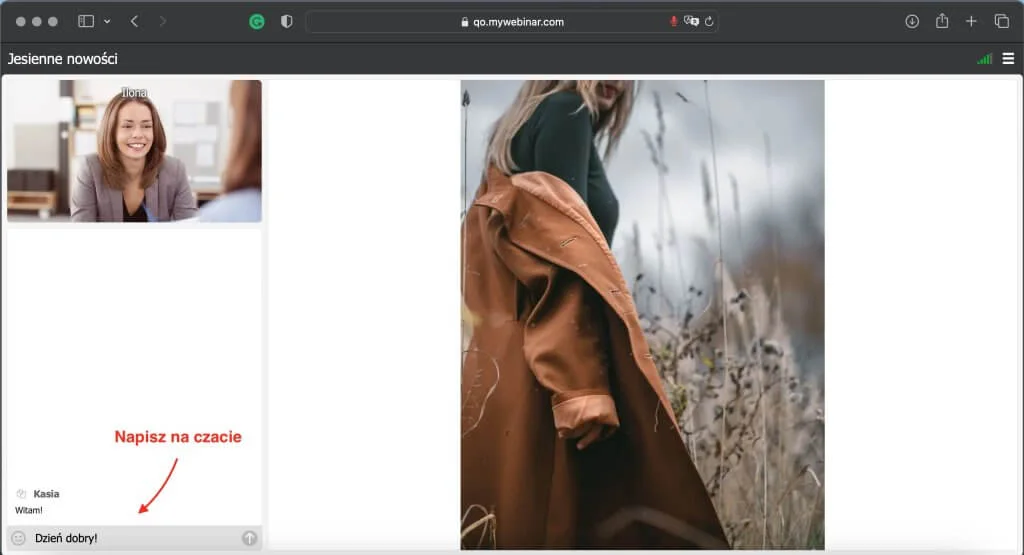Expand the sidebar dropdown chevron
Viewport: 1024px width, 555px height.
point(107,22)
